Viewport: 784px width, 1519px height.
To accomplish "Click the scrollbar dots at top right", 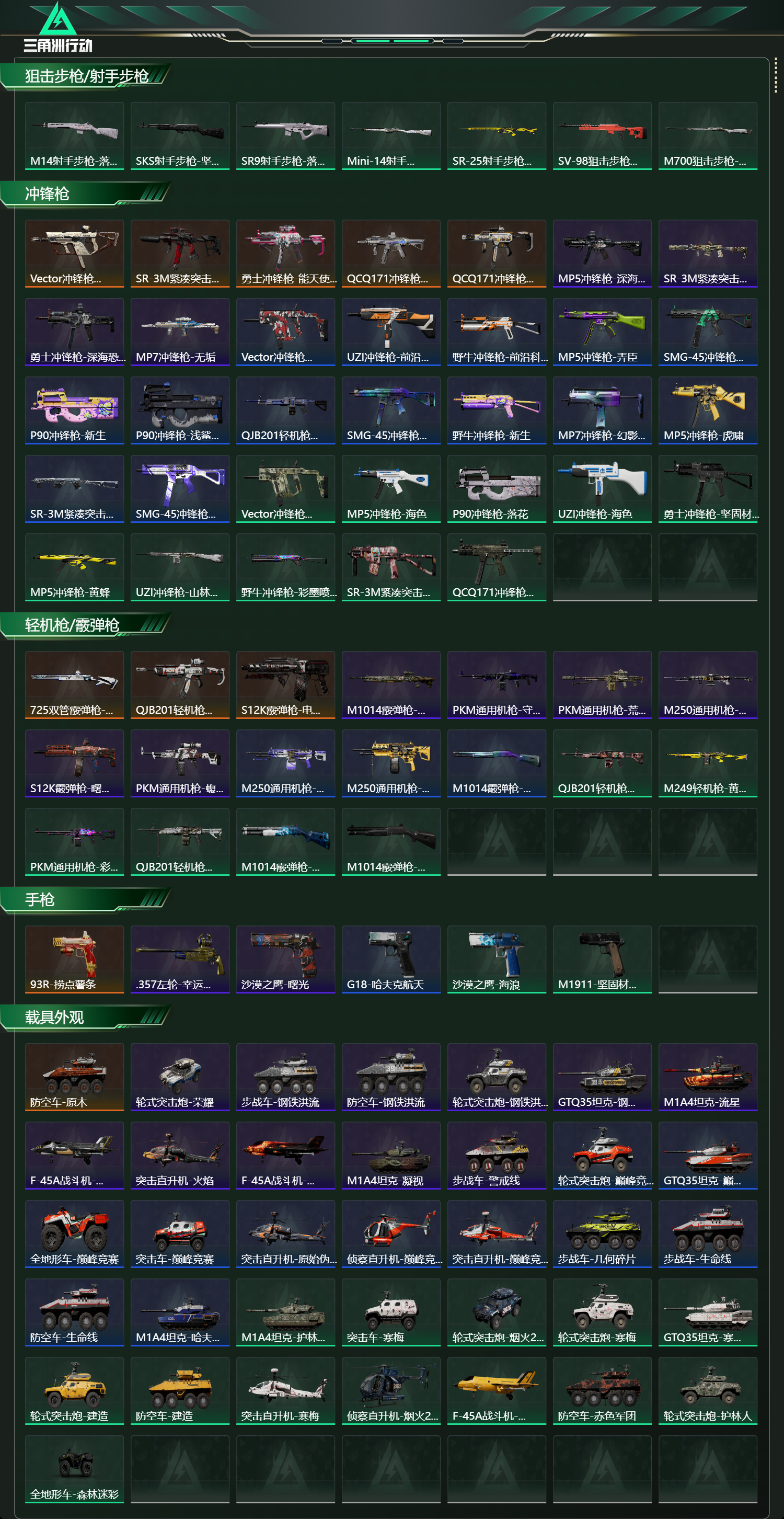I will [776, 76].
